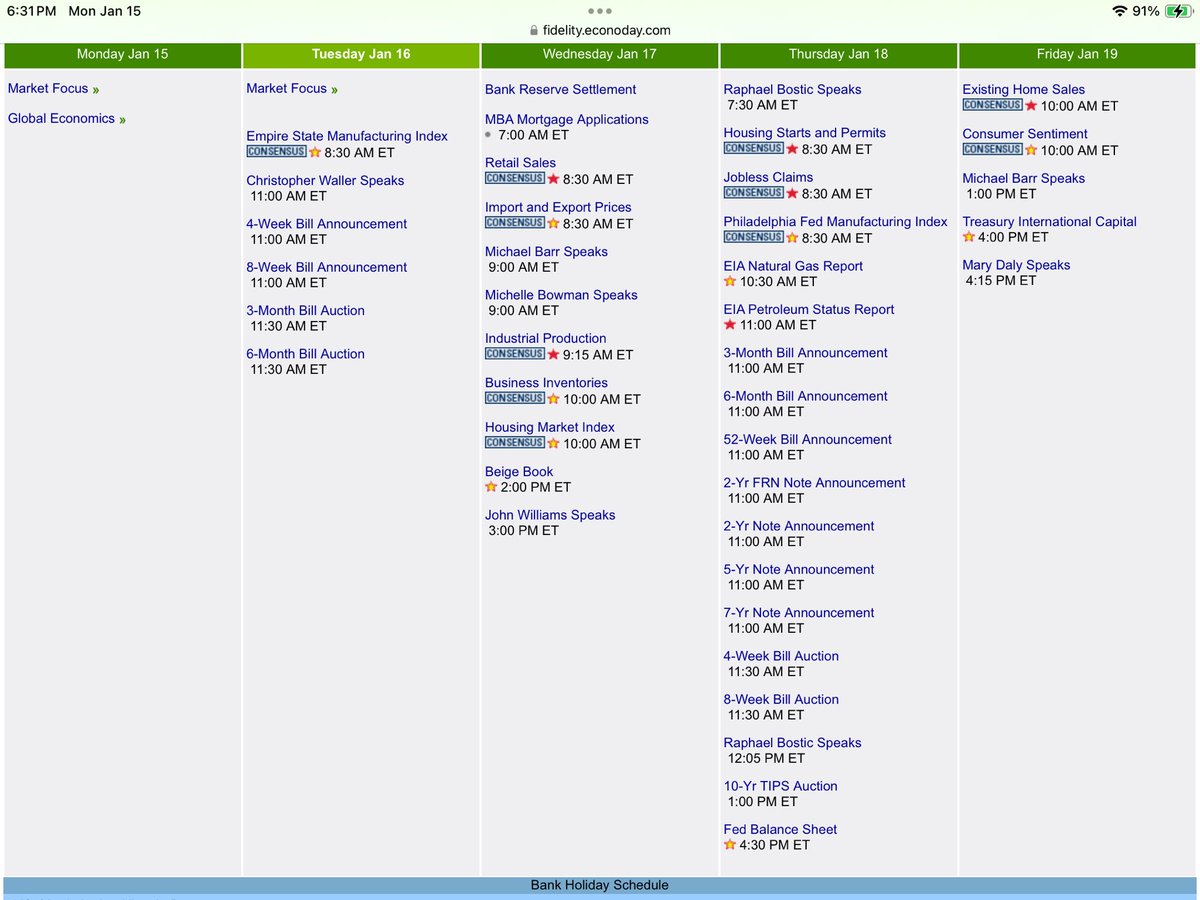1200x900 pixels.
Task: Tap the lock icon in address bar
Action: tap(534, 30)
